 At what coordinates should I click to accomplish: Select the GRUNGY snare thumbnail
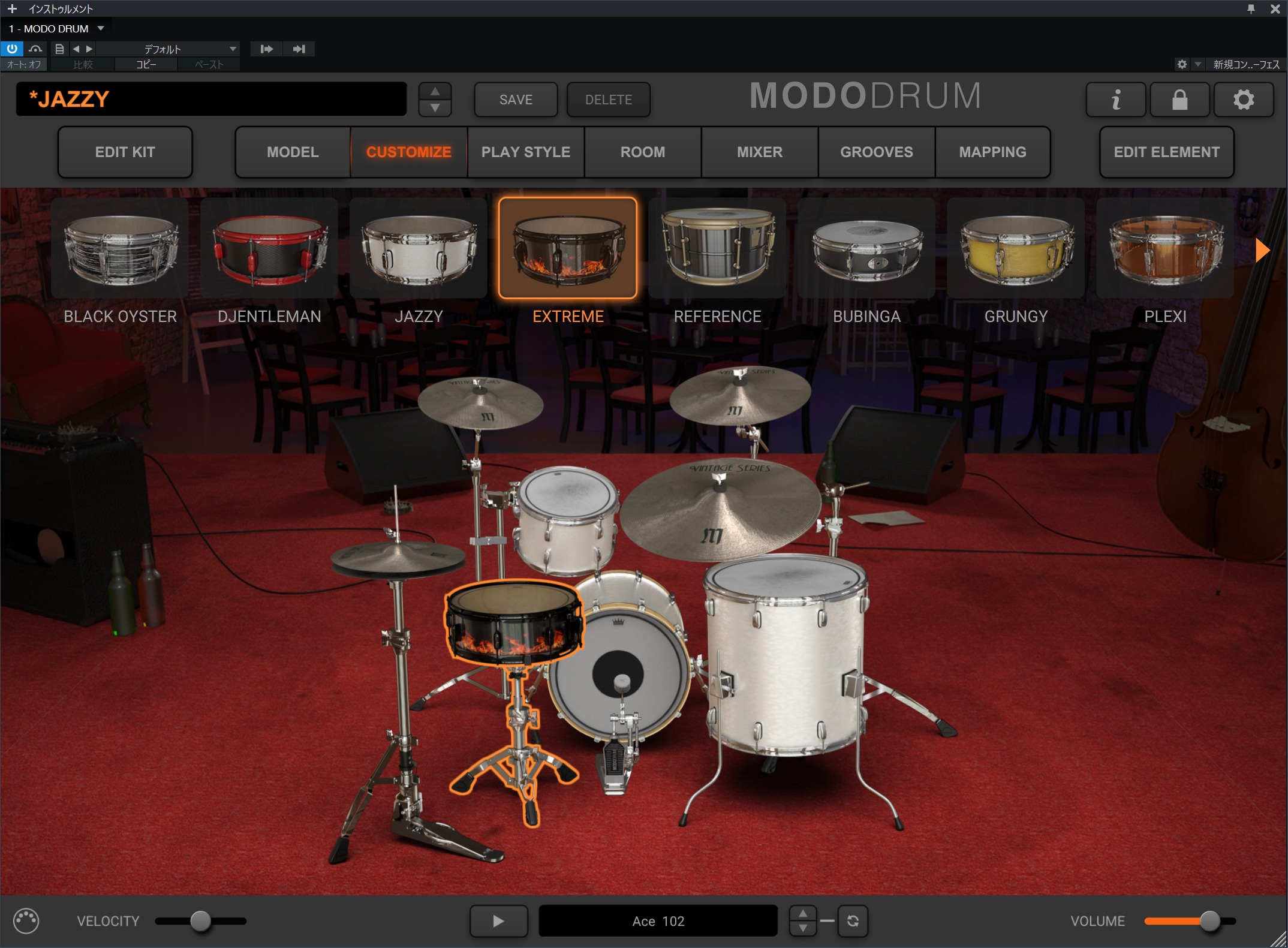1016,248
